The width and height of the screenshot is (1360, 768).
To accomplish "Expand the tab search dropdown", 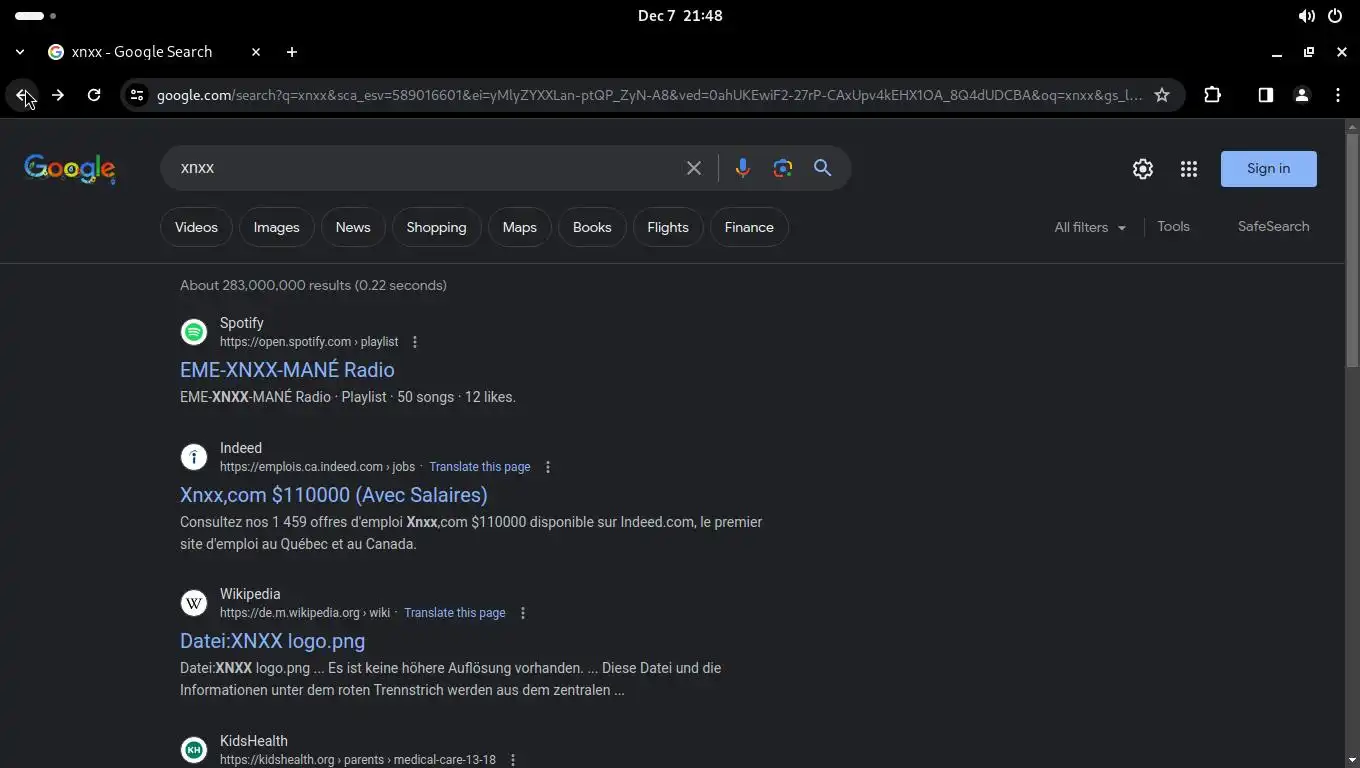I will 20,52.
